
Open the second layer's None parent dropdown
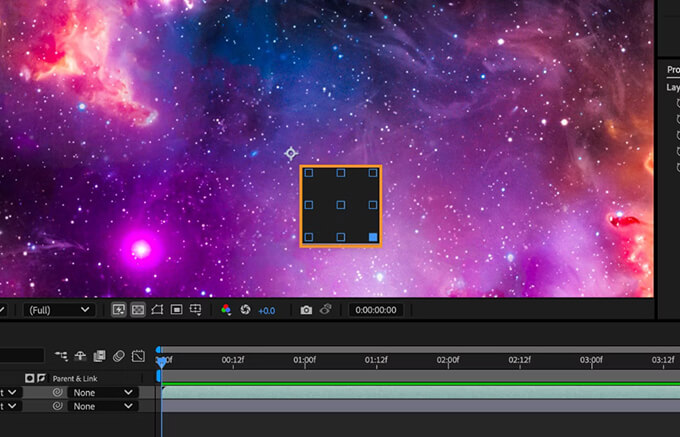(x=103, y=406)
